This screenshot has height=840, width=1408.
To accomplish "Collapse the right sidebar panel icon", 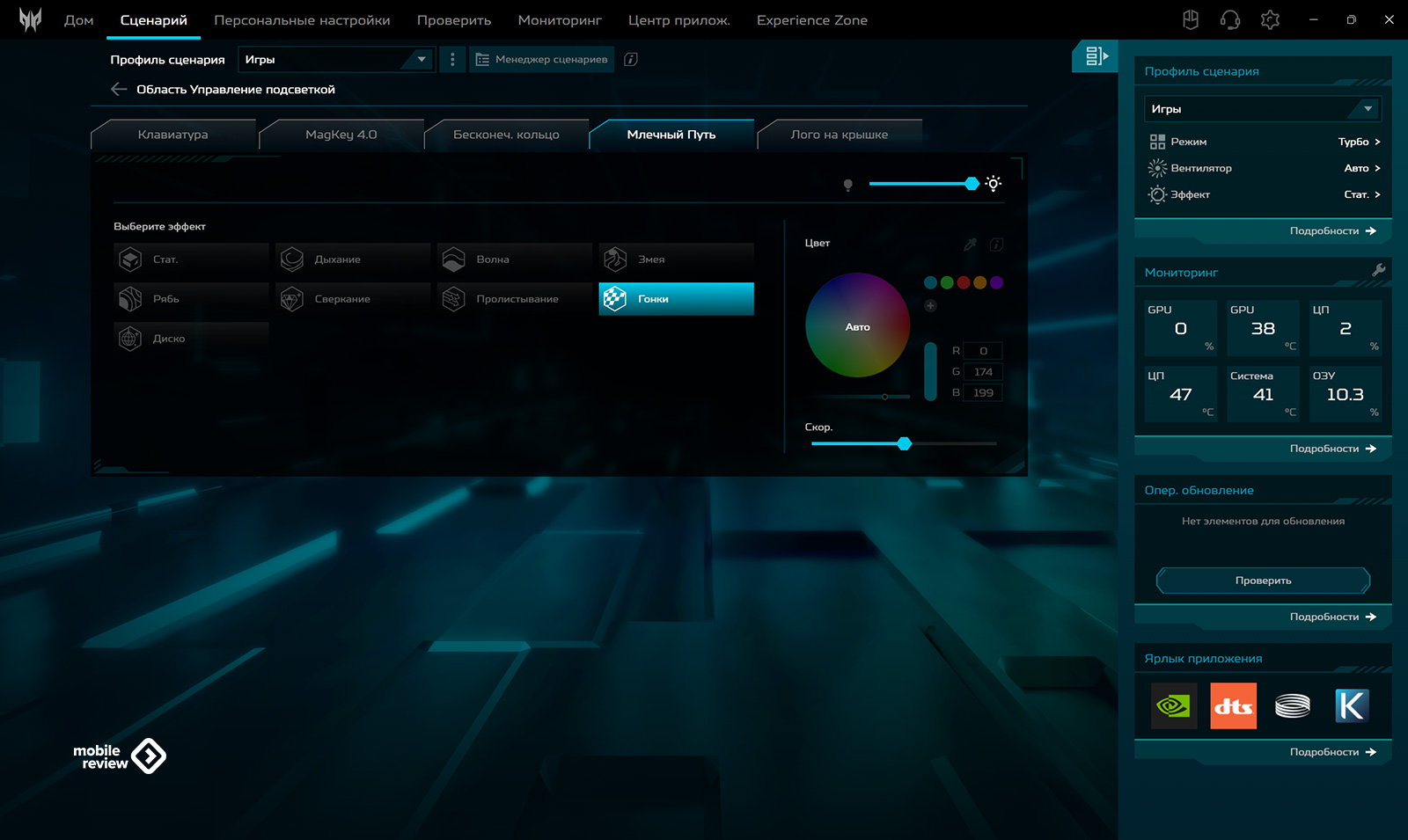I will pyautogui.click(x=1095, y=56).
